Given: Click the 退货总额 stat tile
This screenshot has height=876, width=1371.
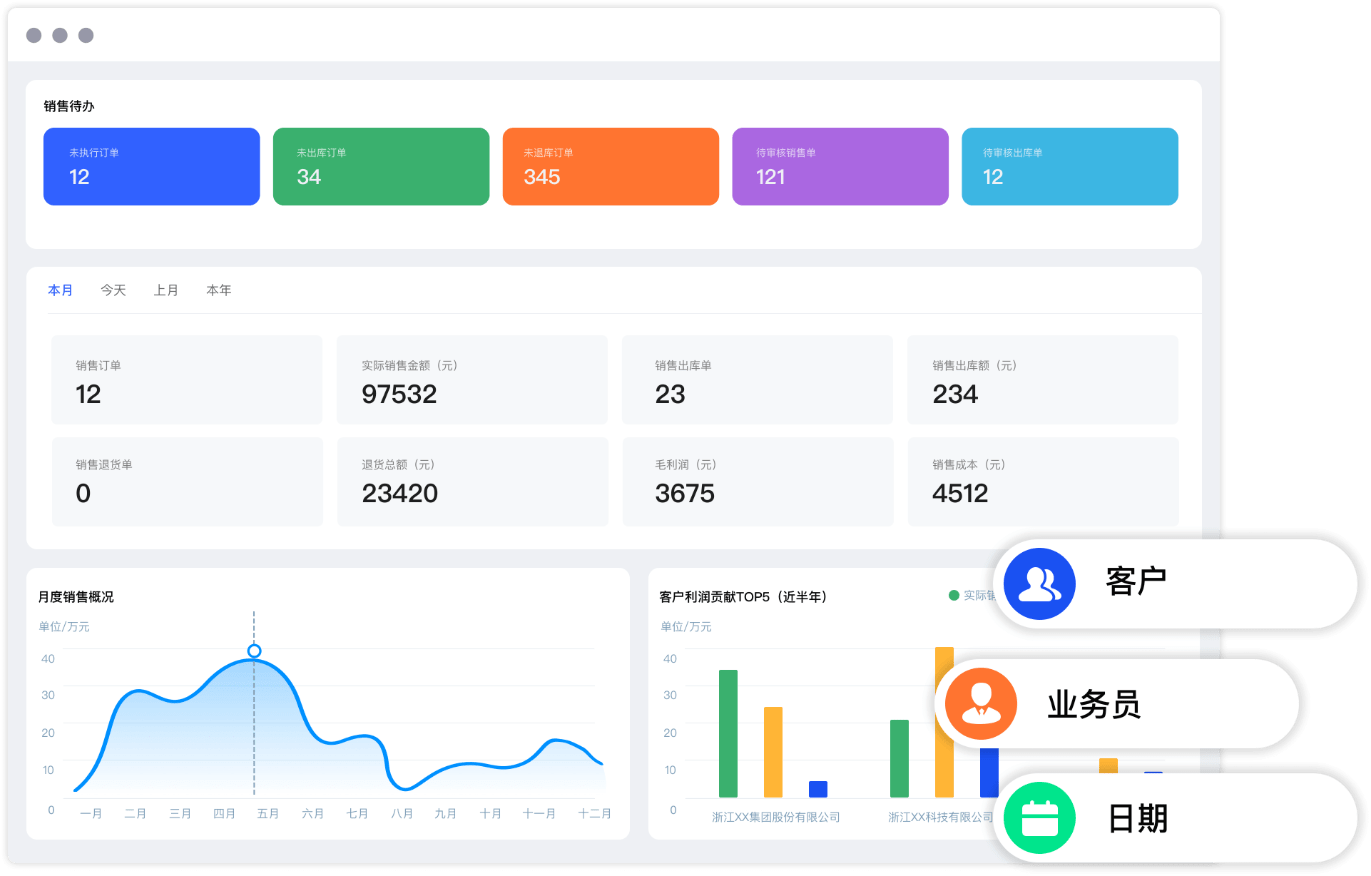Looking at the screenshot, I should (472, 481).
